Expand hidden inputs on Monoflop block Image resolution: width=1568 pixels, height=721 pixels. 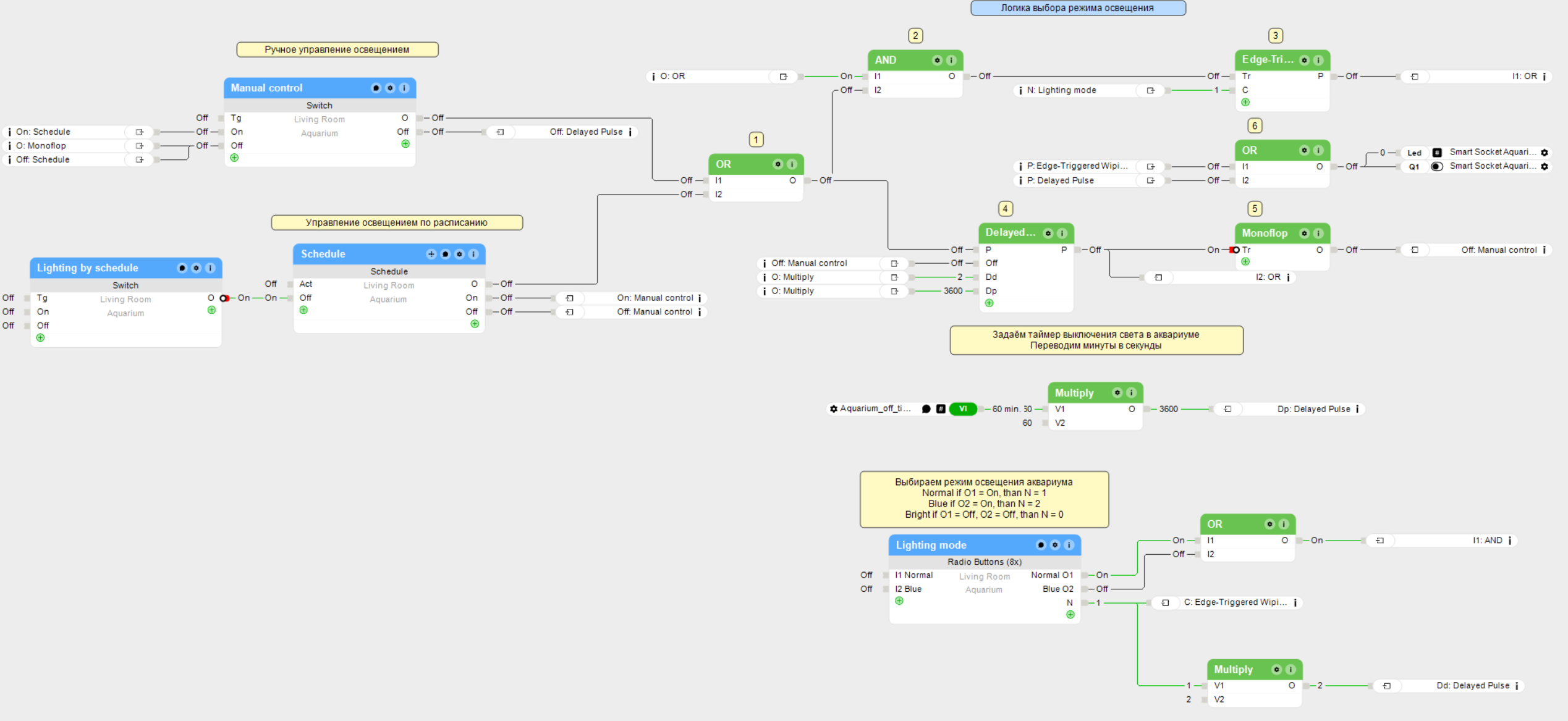pos(1245,262)
